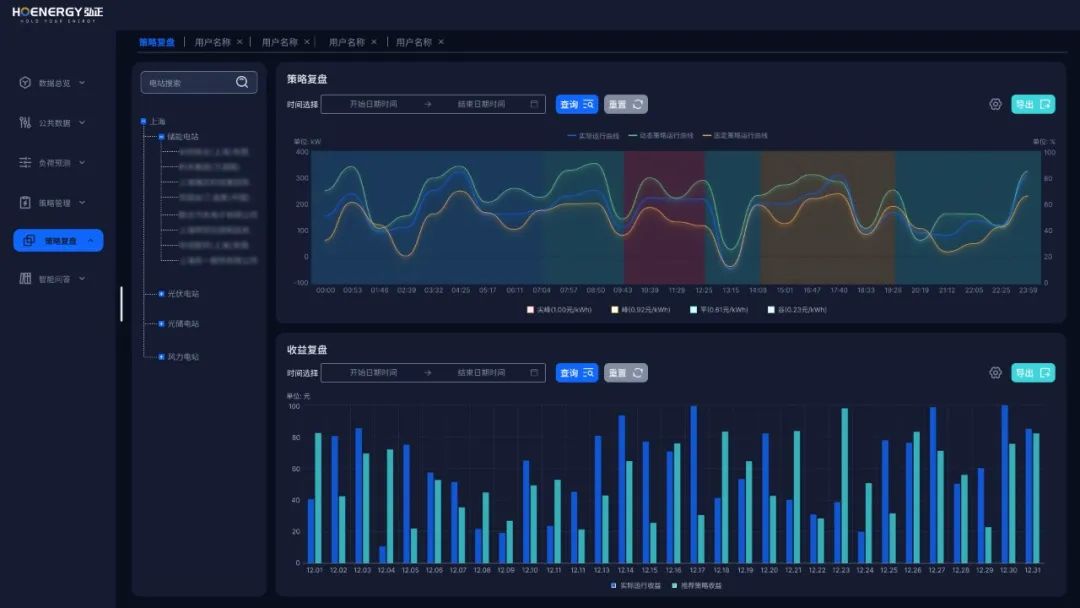Switch to the 策略复盘 tab
This screenshot has width=1080, height=608.
point(156,42)
